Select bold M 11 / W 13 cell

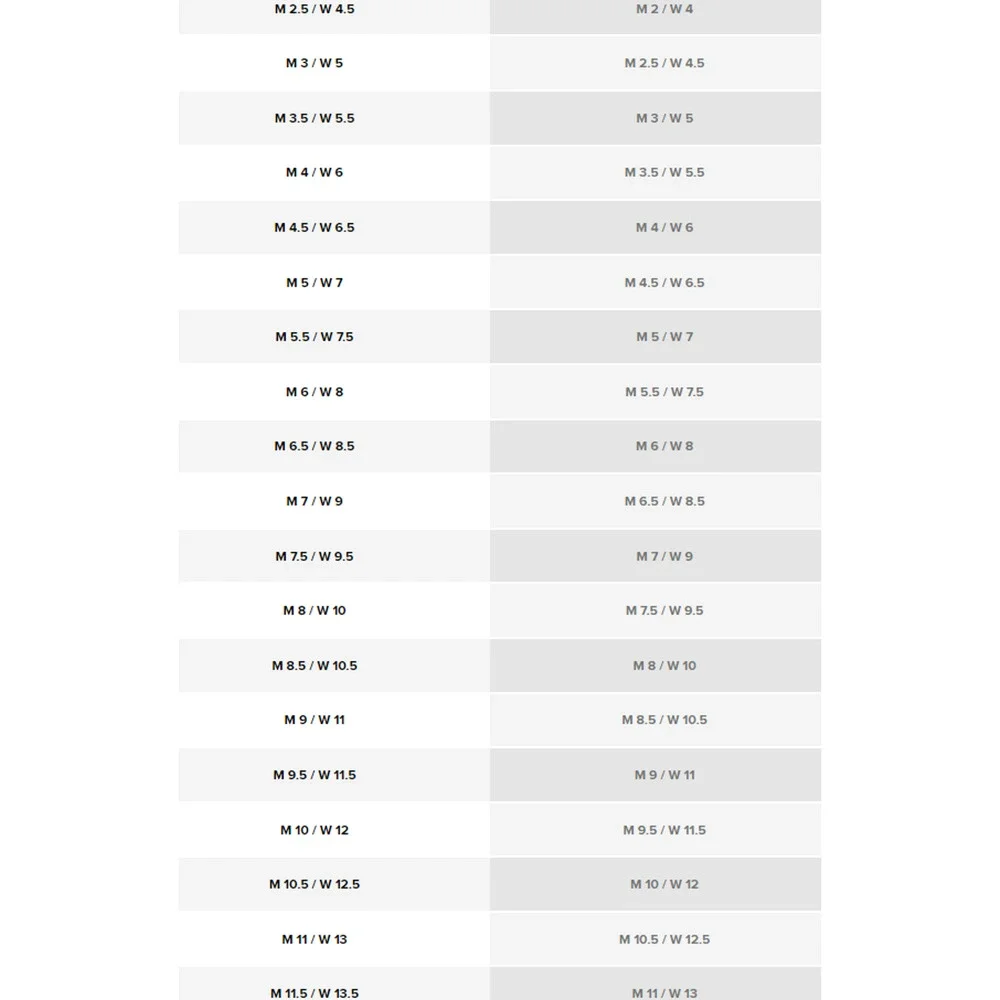coord(314,939)
